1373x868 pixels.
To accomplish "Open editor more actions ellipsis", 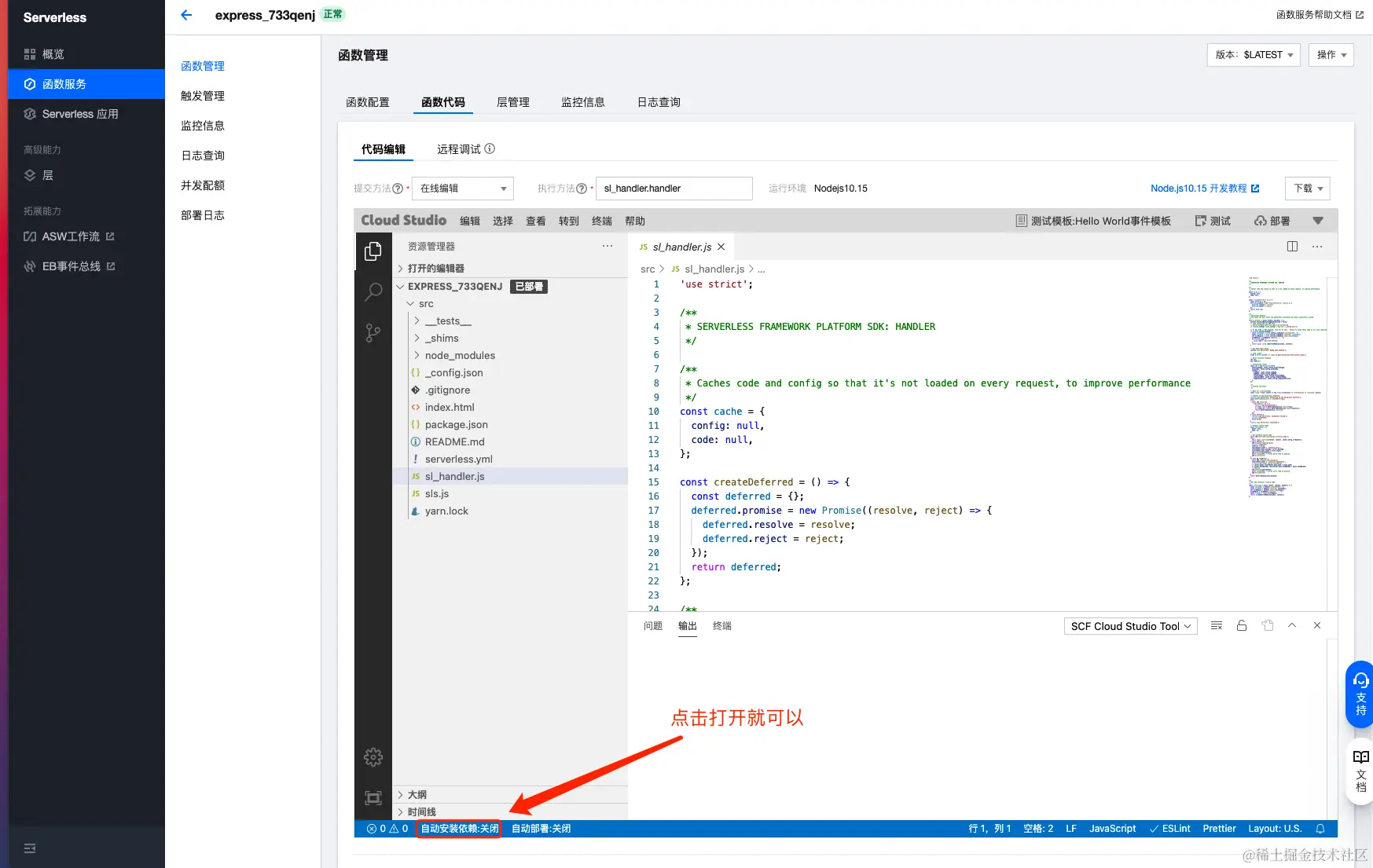I will click(1317, 247).
